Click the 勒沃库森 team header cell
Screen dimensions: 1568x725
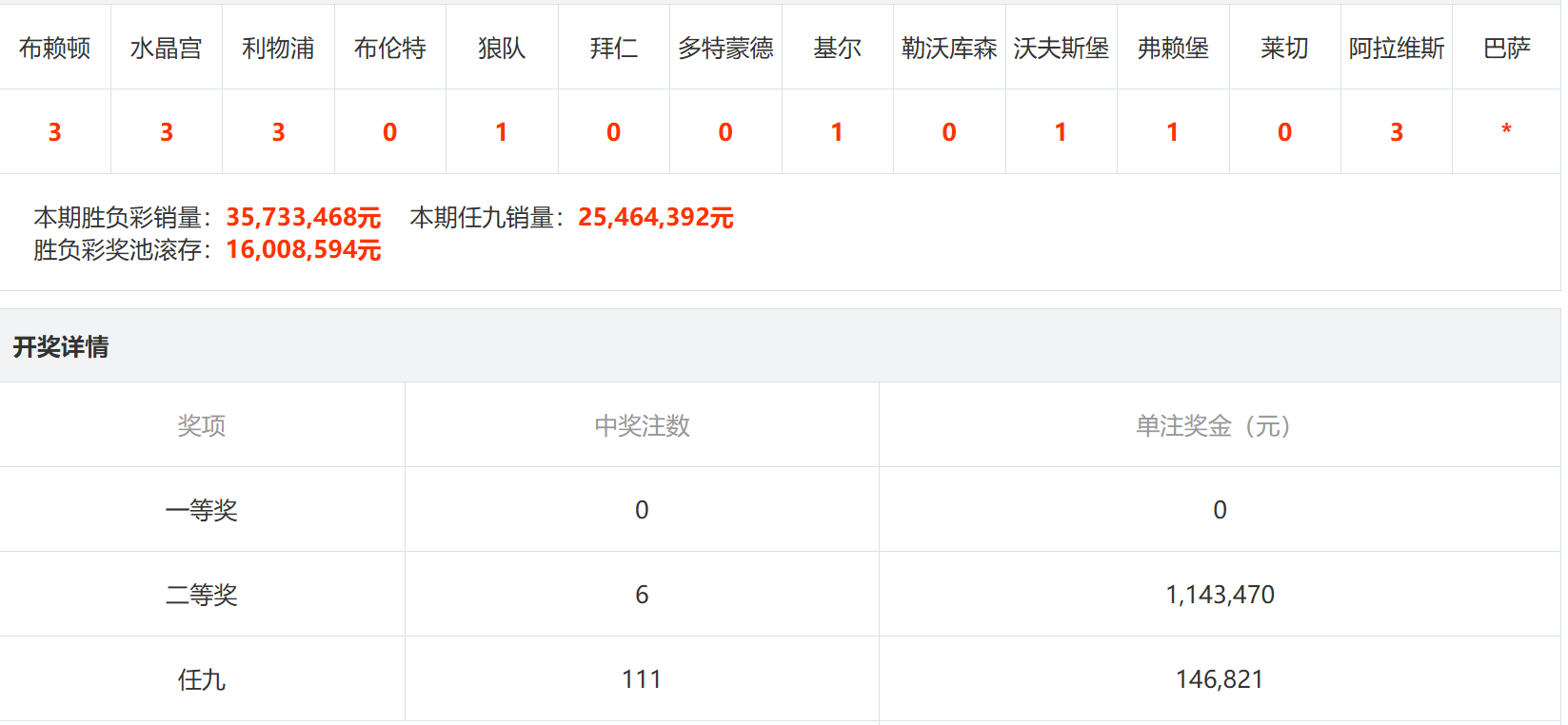coord(949,48)
